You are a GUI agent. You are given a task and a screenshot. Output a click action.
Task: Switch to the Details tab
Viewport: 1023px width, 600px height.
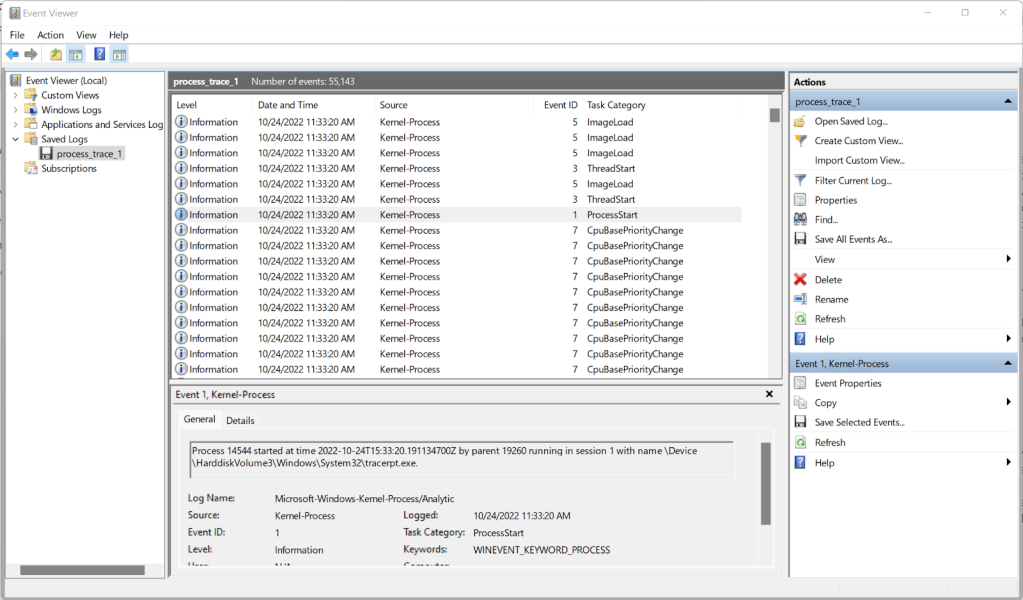click(x=240, y=421)
